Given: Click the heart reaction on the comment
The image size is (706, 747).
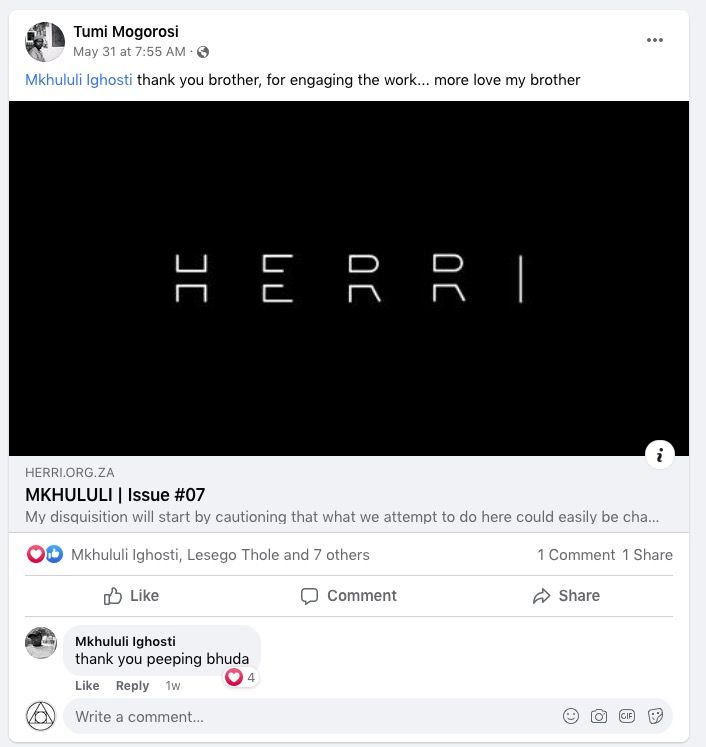Looking at the screenshot, I should coord(235,677).
